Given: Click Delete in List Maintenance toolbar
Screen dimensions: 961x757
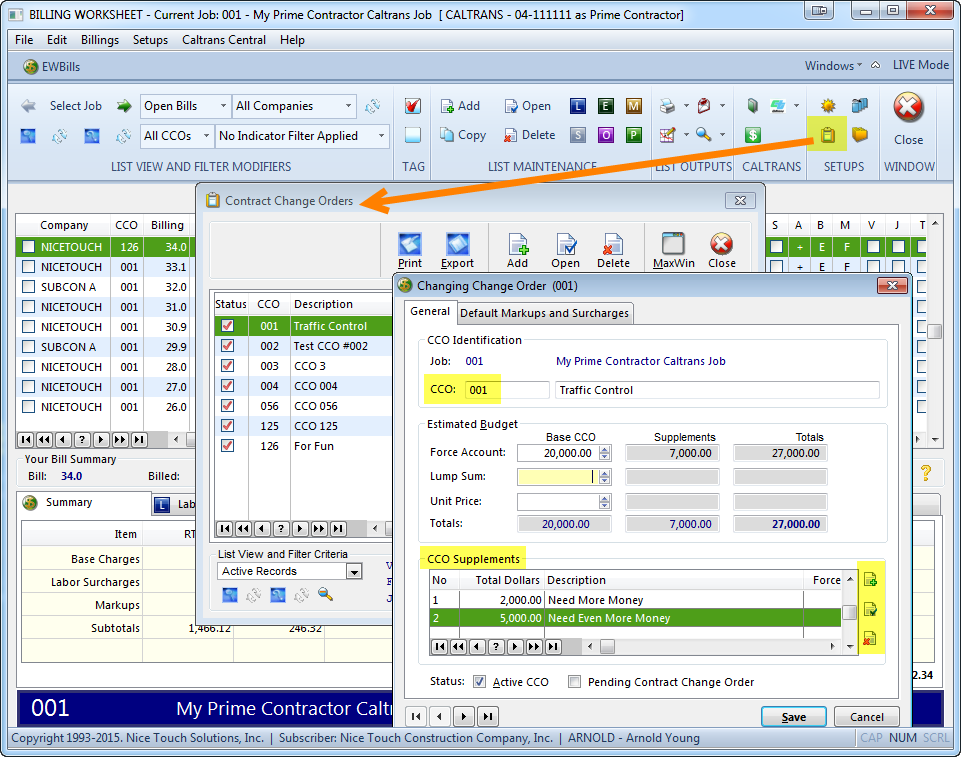Looking at the screenshot, I should (530, 135).
